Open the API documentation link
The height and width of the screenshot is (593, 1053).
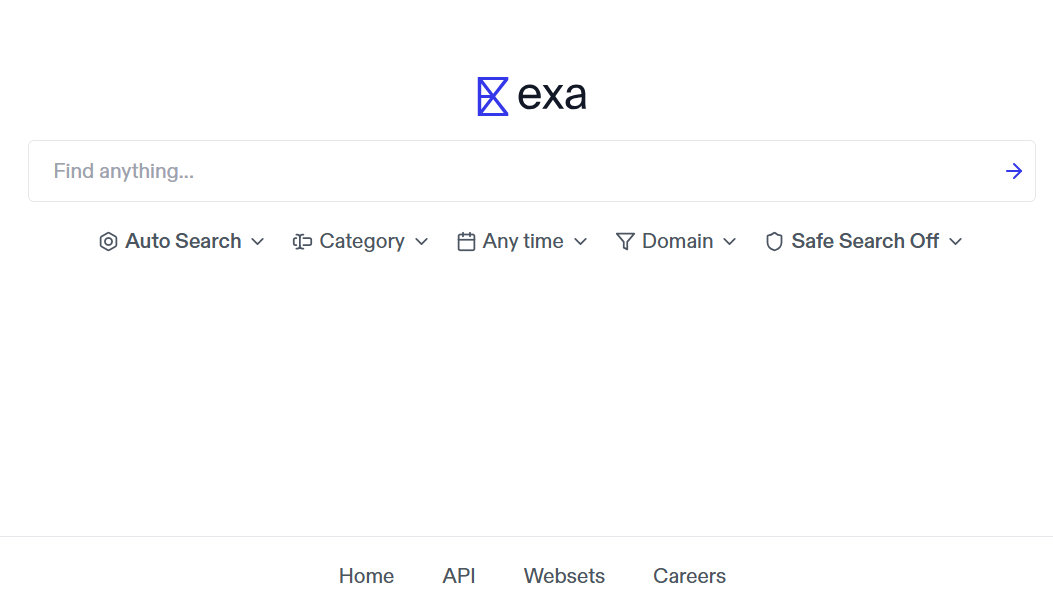459,576
